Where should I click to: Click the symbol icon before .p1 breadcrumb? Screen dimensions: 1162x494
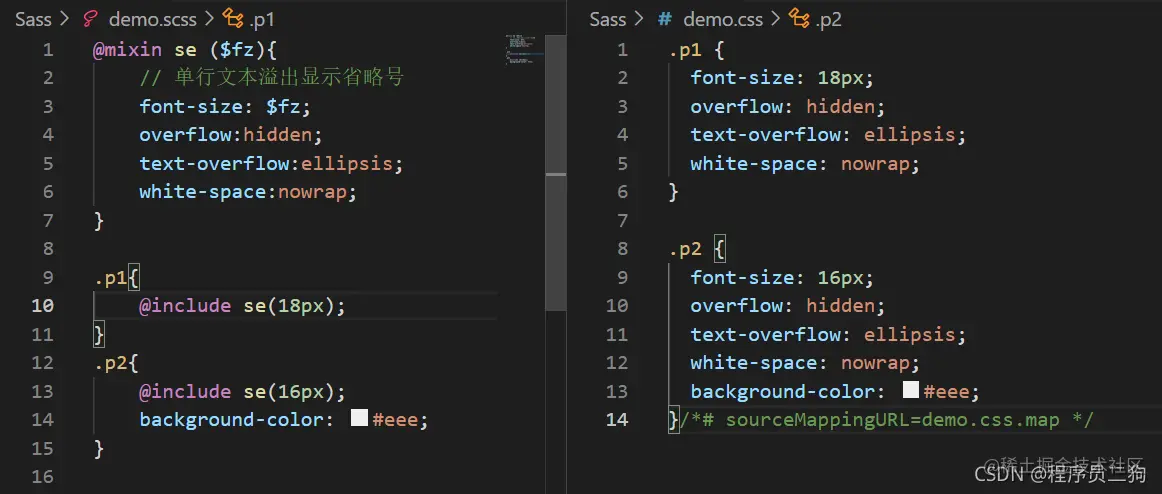point(233,19)
